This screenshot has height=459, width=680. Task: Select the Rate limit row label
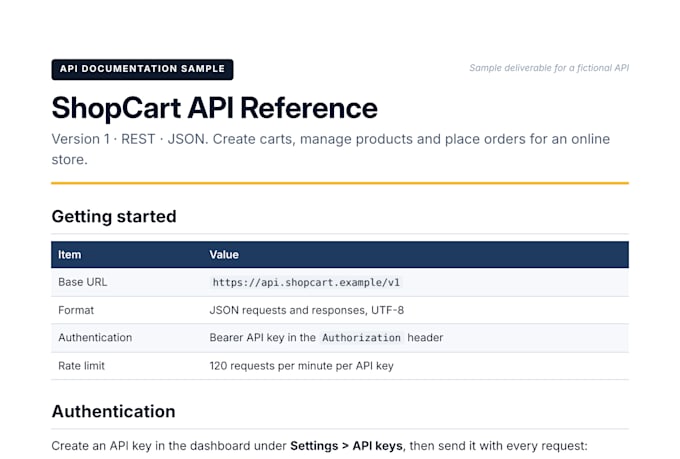82,366
